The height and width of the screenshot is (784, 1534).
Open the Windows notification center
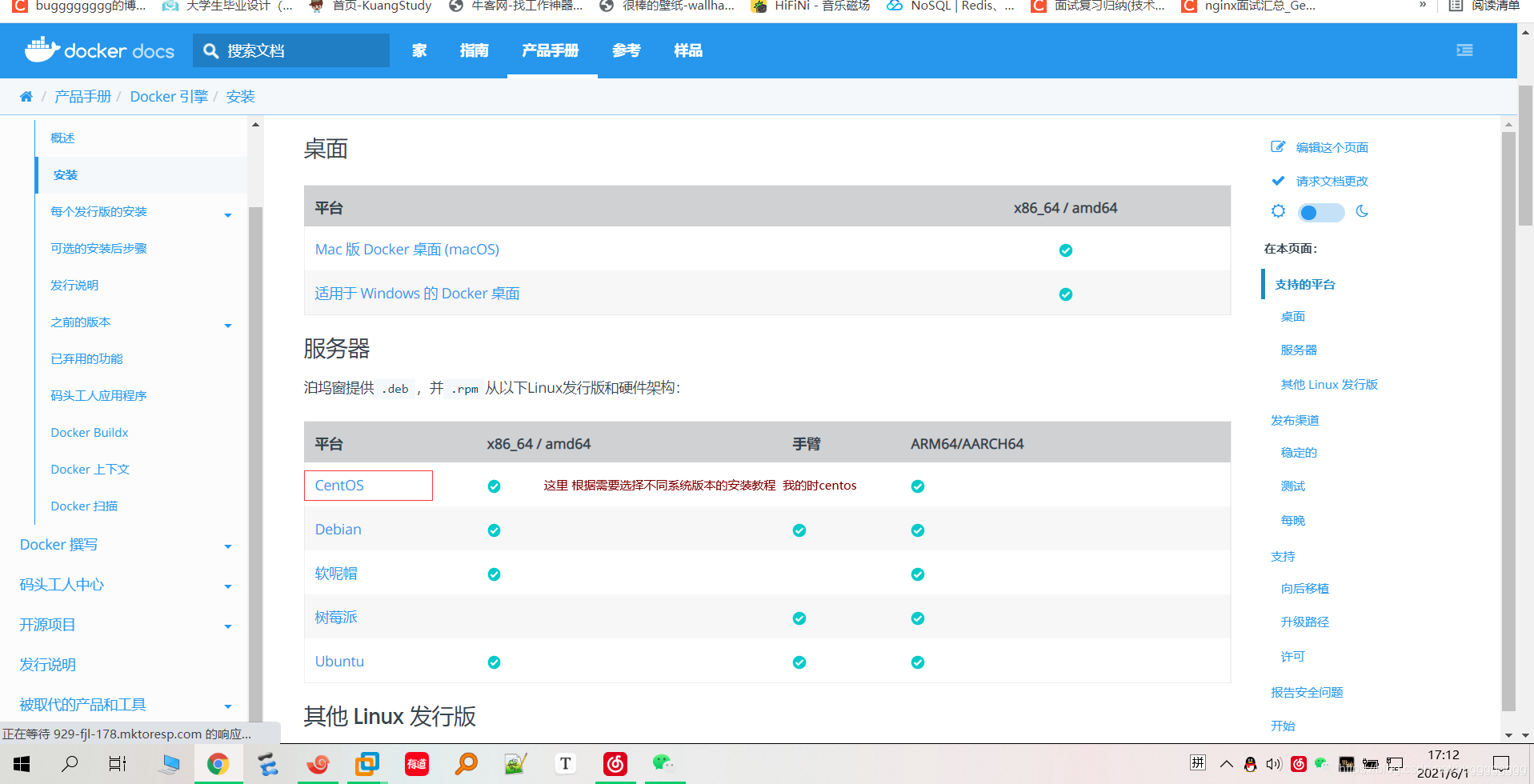click(x=1500, y=763)
